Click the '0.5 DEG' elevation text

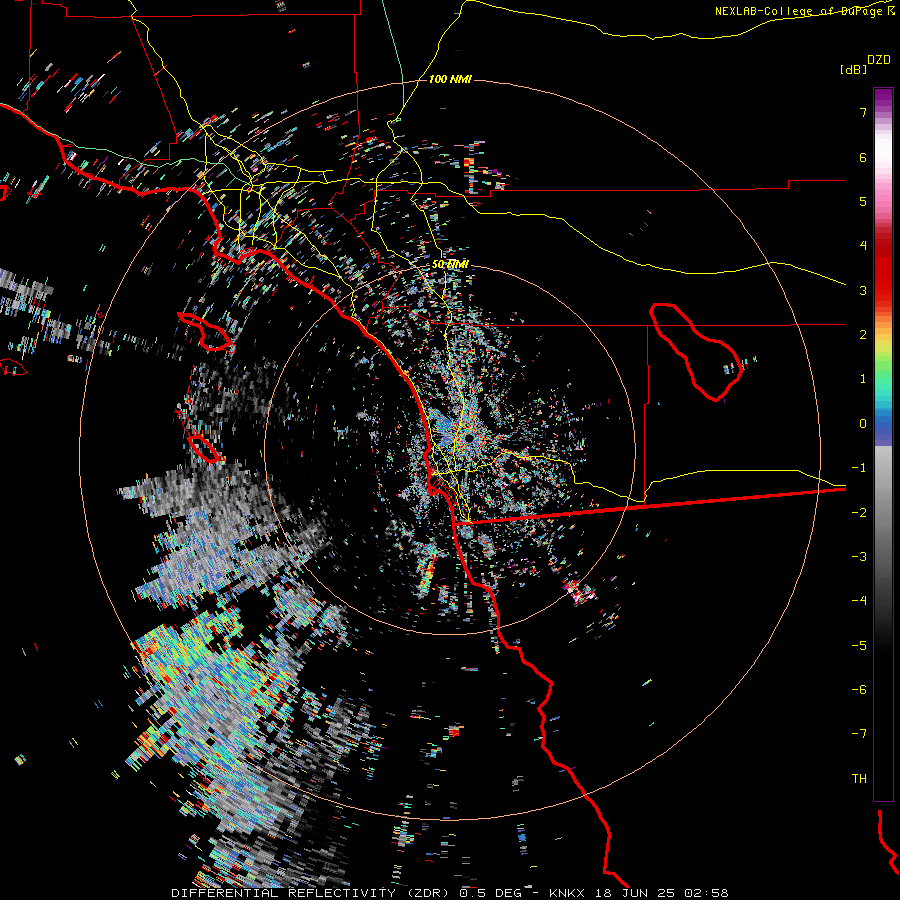[x=490, y=893]
